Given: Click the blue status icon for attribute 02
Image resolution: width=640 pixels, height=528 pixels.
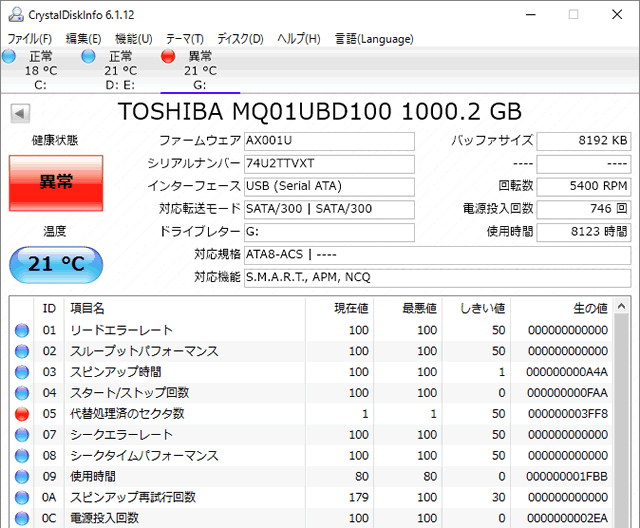Looking at the screenshot, I should point(22,351).
